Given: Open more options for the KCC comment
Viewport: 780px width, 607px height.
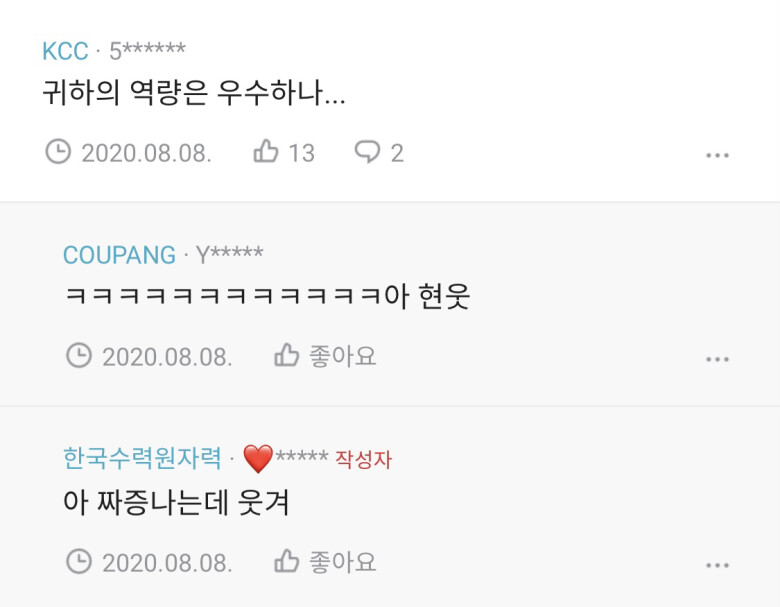Looking at the screenshot, I should [717, 155].
